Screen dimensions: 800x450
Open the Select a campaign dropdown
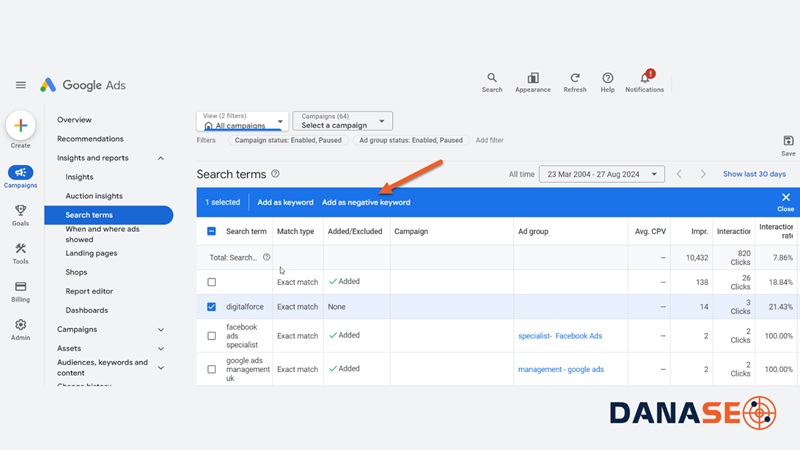coord(342,121)
